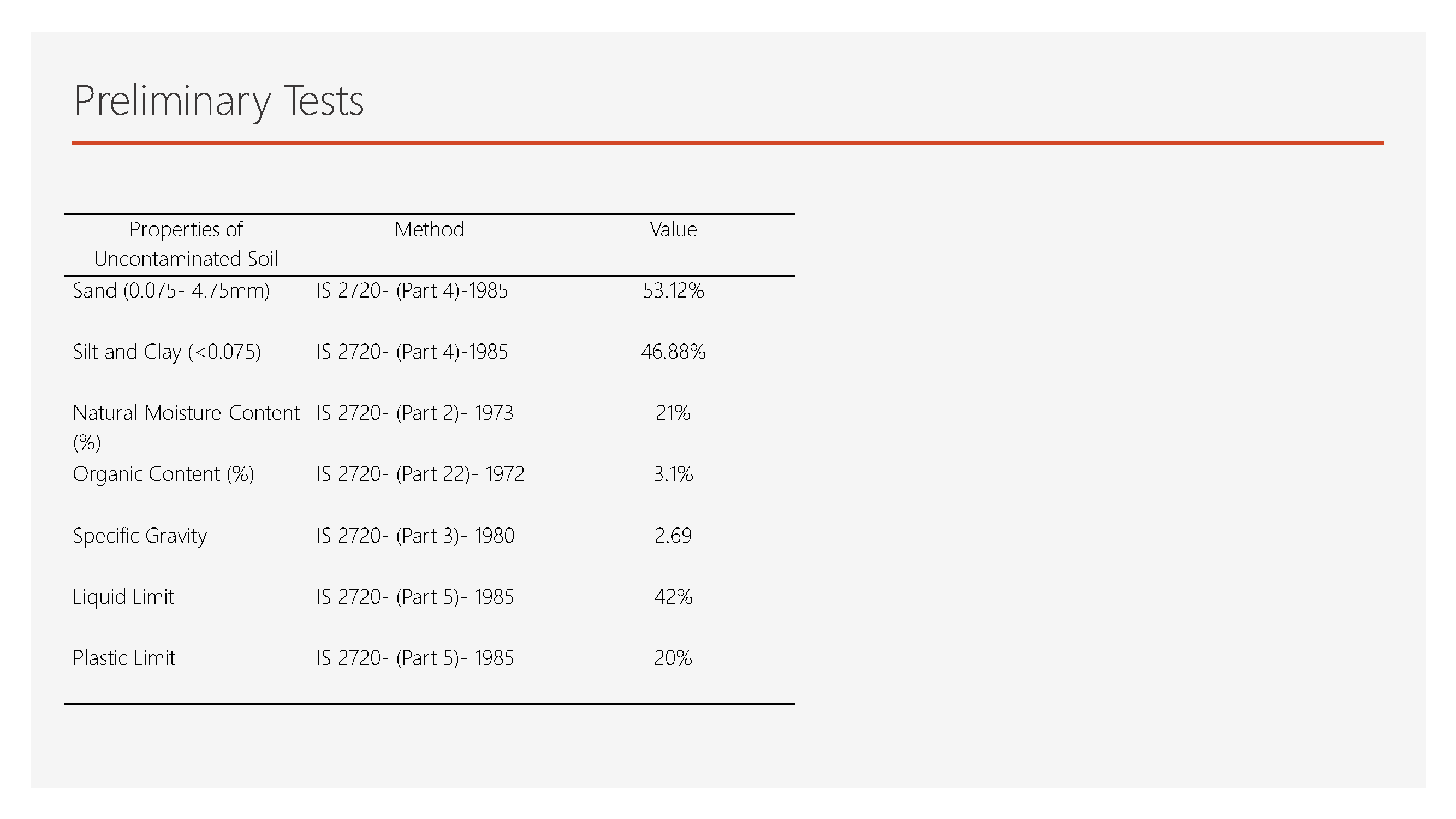This screenshot has width=1456, height=819.
Task: Select the Specific Gravity row label
Action: point(140,536)
